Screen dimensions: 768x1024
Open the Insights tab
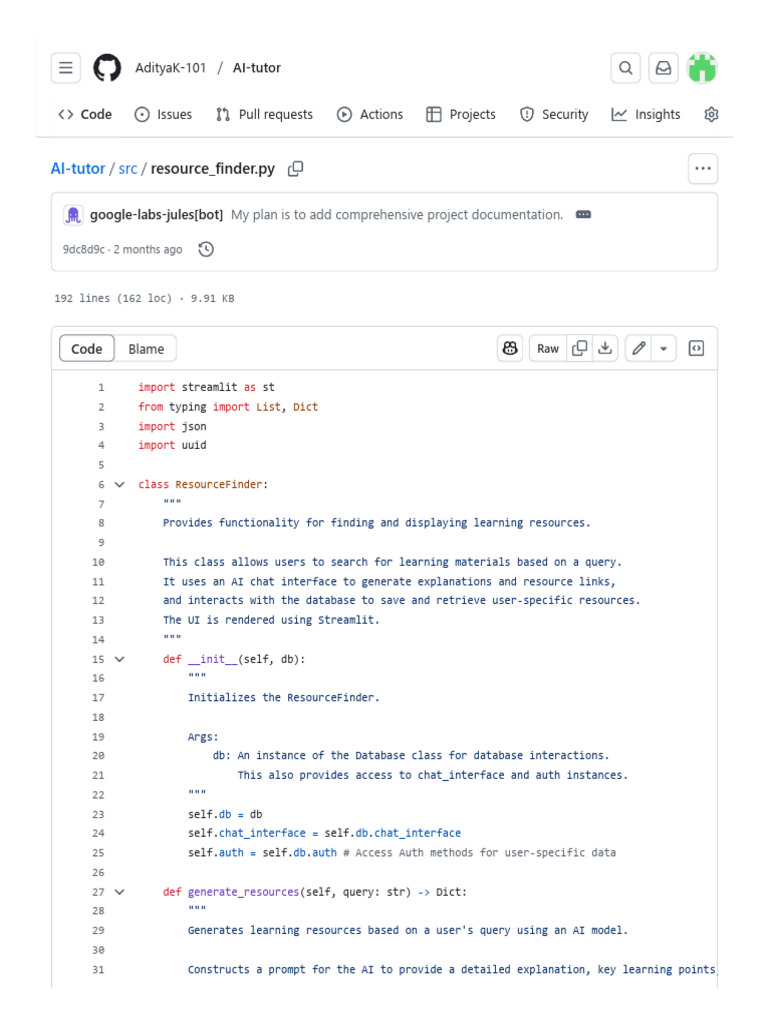point(646,114)
